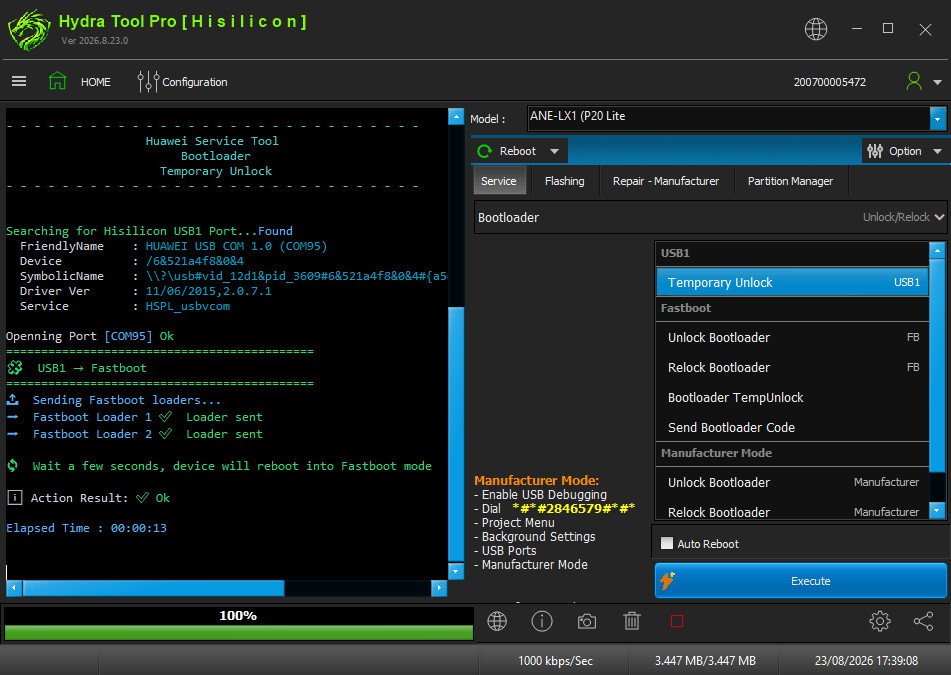951x675 pixels.
Task: Open the Model combo box dropdown
Action: coord(938,119)
